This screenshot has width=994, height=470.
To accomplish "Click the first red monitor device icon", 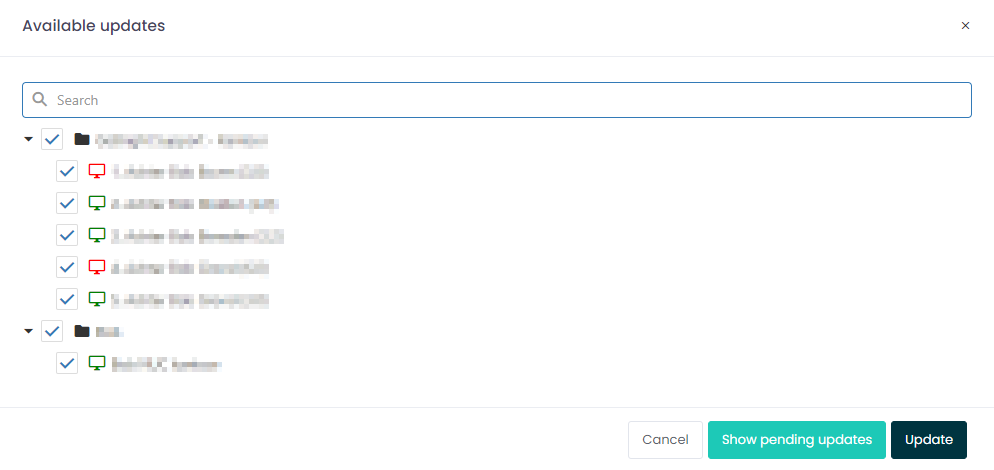I will [x=96, y=171].
